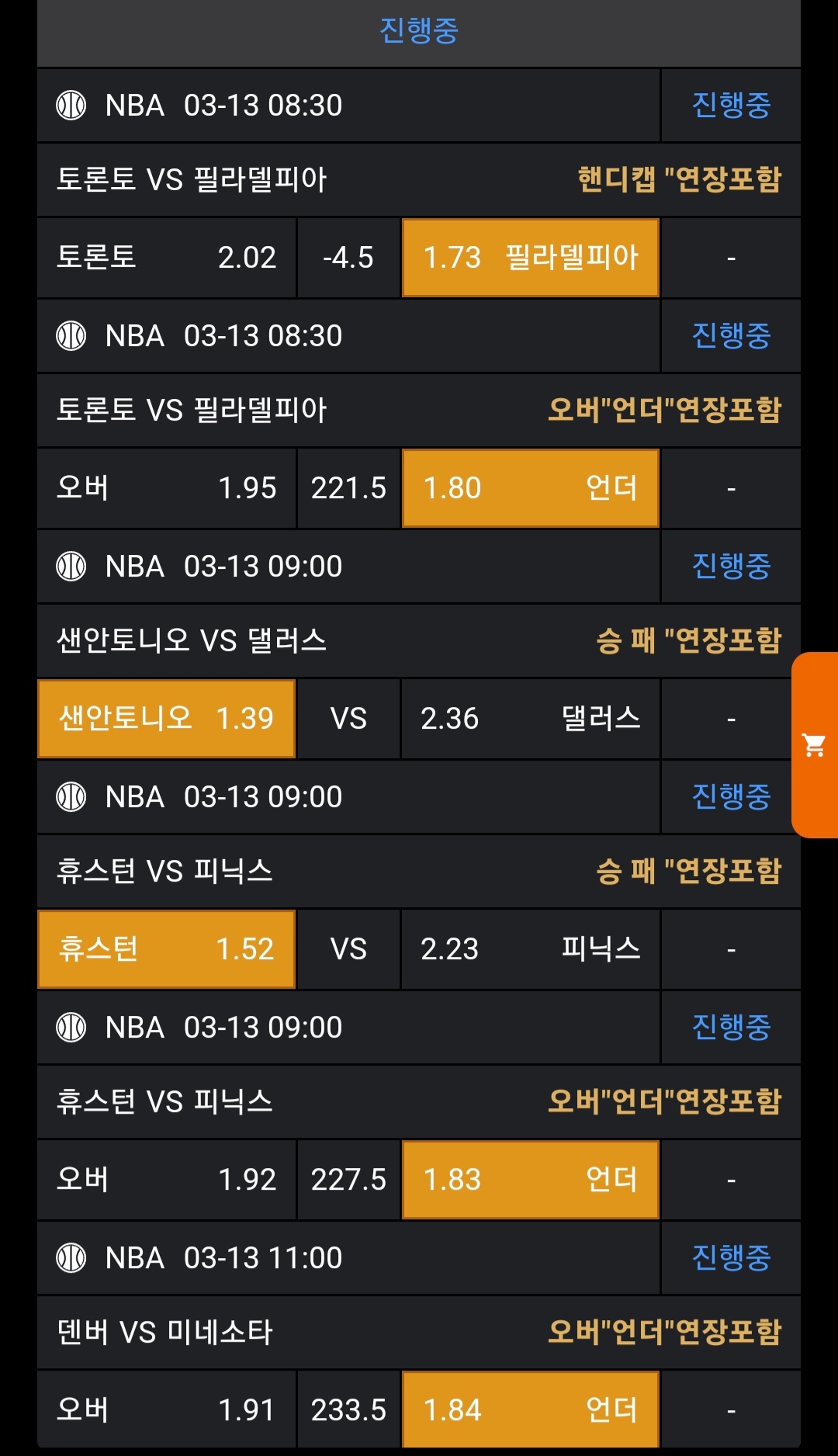This screenshot has width=838, height=1456.
Task: Click basketball icon on San Antonio match
Action: pyautogui.click(x=71, y=567)
